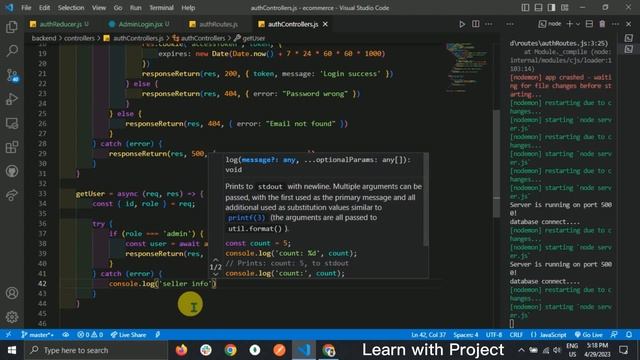640x360 pixels.
Task: Create a new terminal with plus icon
Action: [x=569, y=24]
